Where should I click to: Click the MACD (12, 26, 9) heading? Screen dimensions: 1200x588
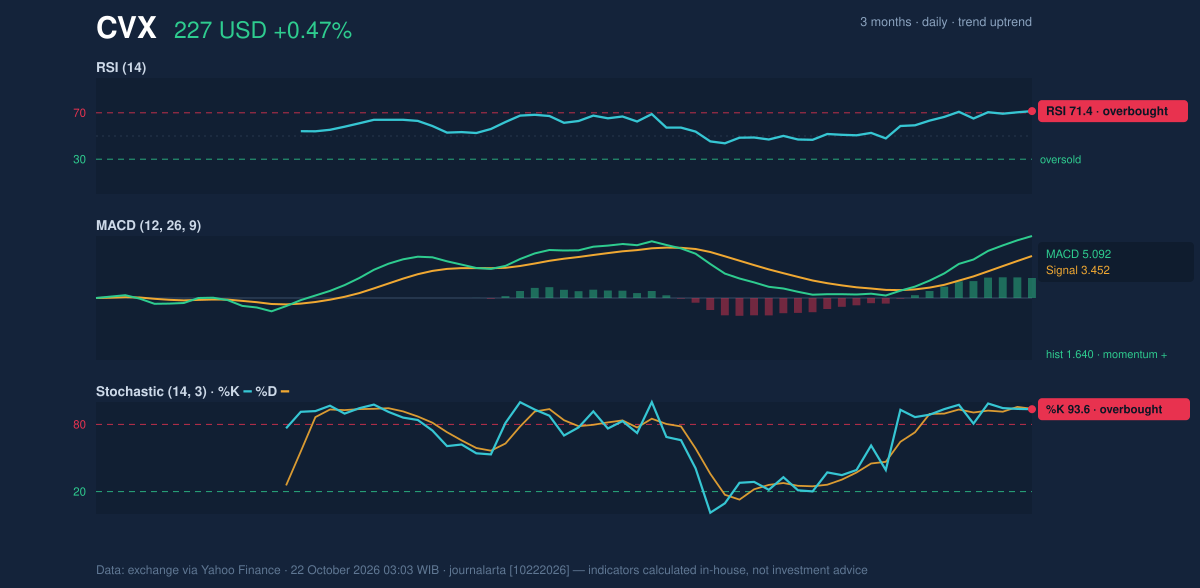148,226
